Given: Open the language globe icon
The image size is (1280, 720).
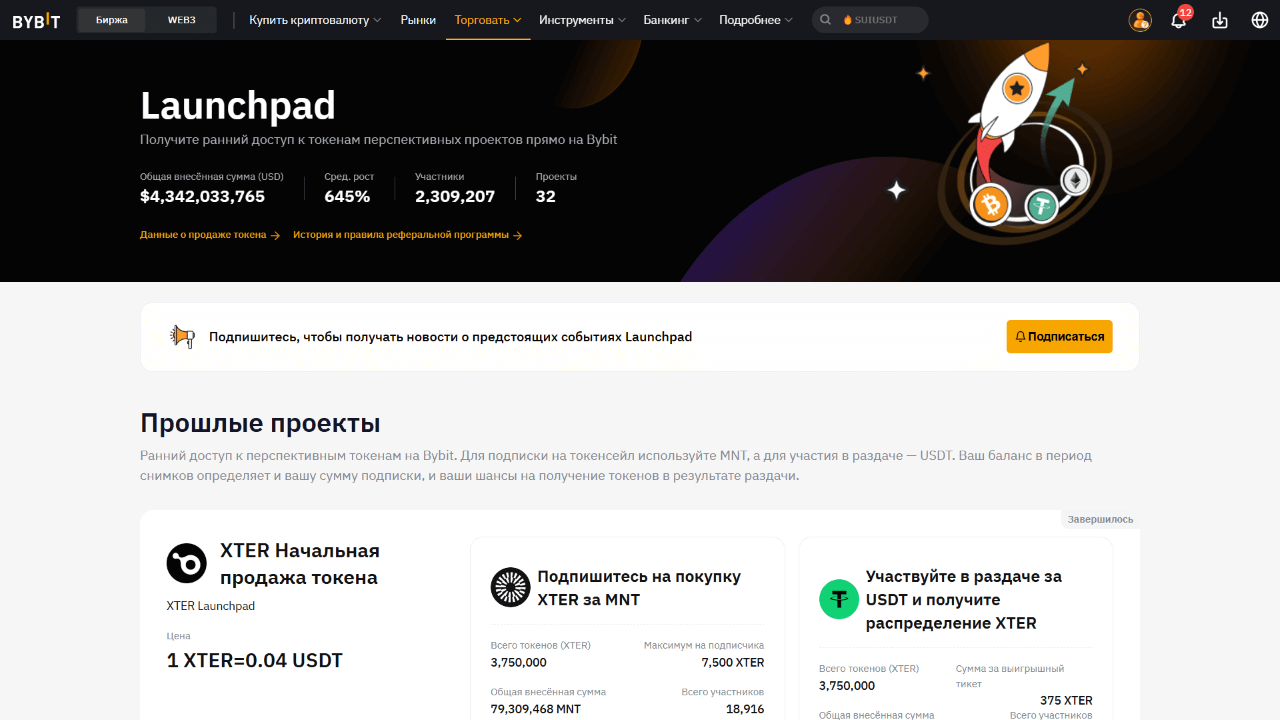Looking at the screenshot, I should tap(1259, 20).
